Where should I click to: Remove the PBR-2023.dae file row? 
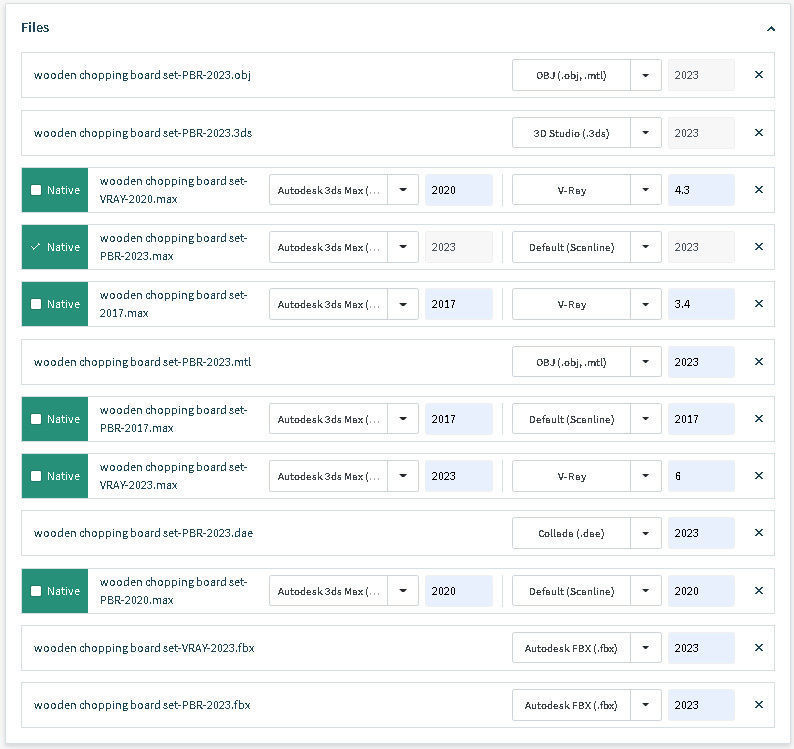coord(758,533)
